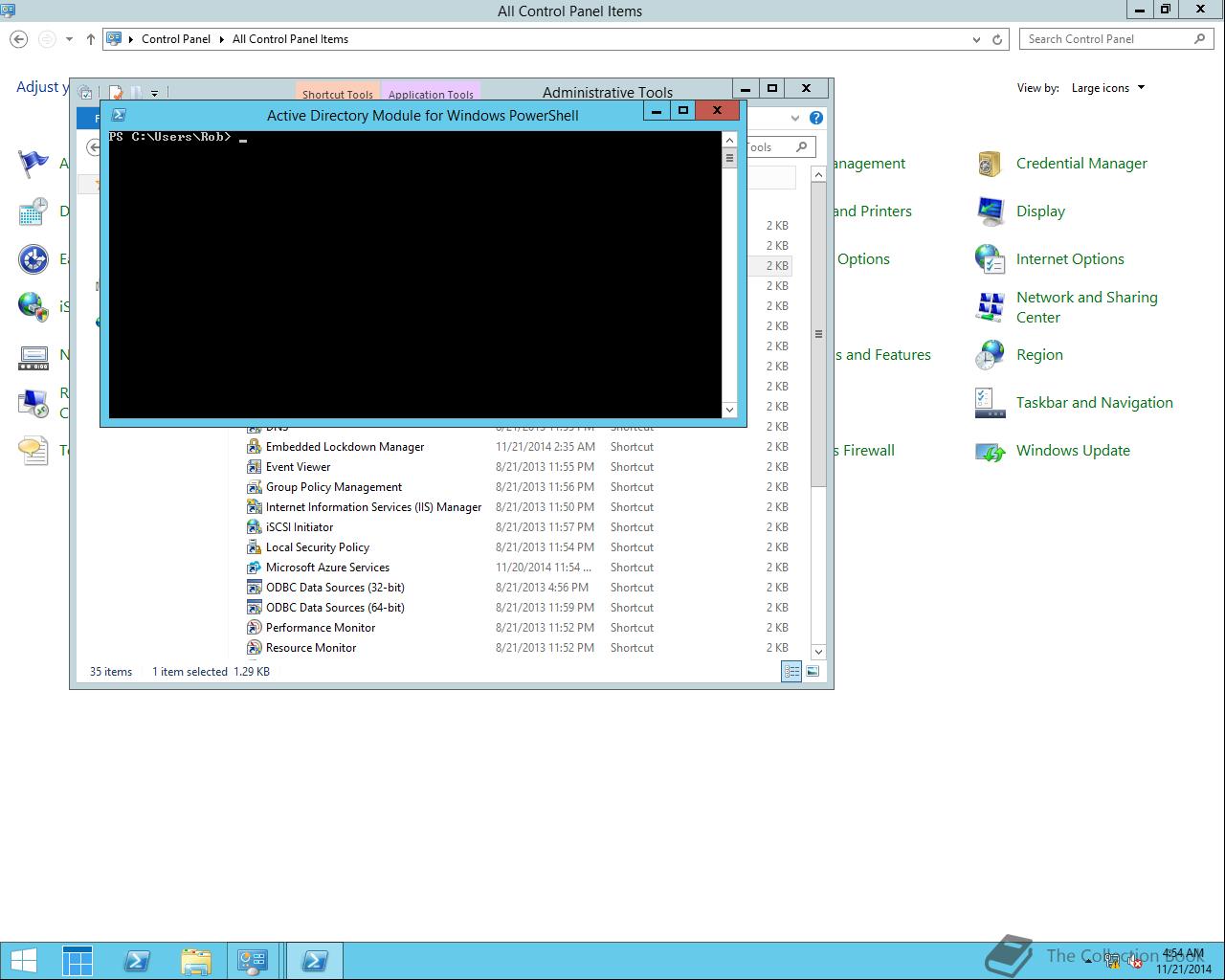Select the Local Security Policy entry
This screenshot has height=980, width=1225.
point(318,547)
